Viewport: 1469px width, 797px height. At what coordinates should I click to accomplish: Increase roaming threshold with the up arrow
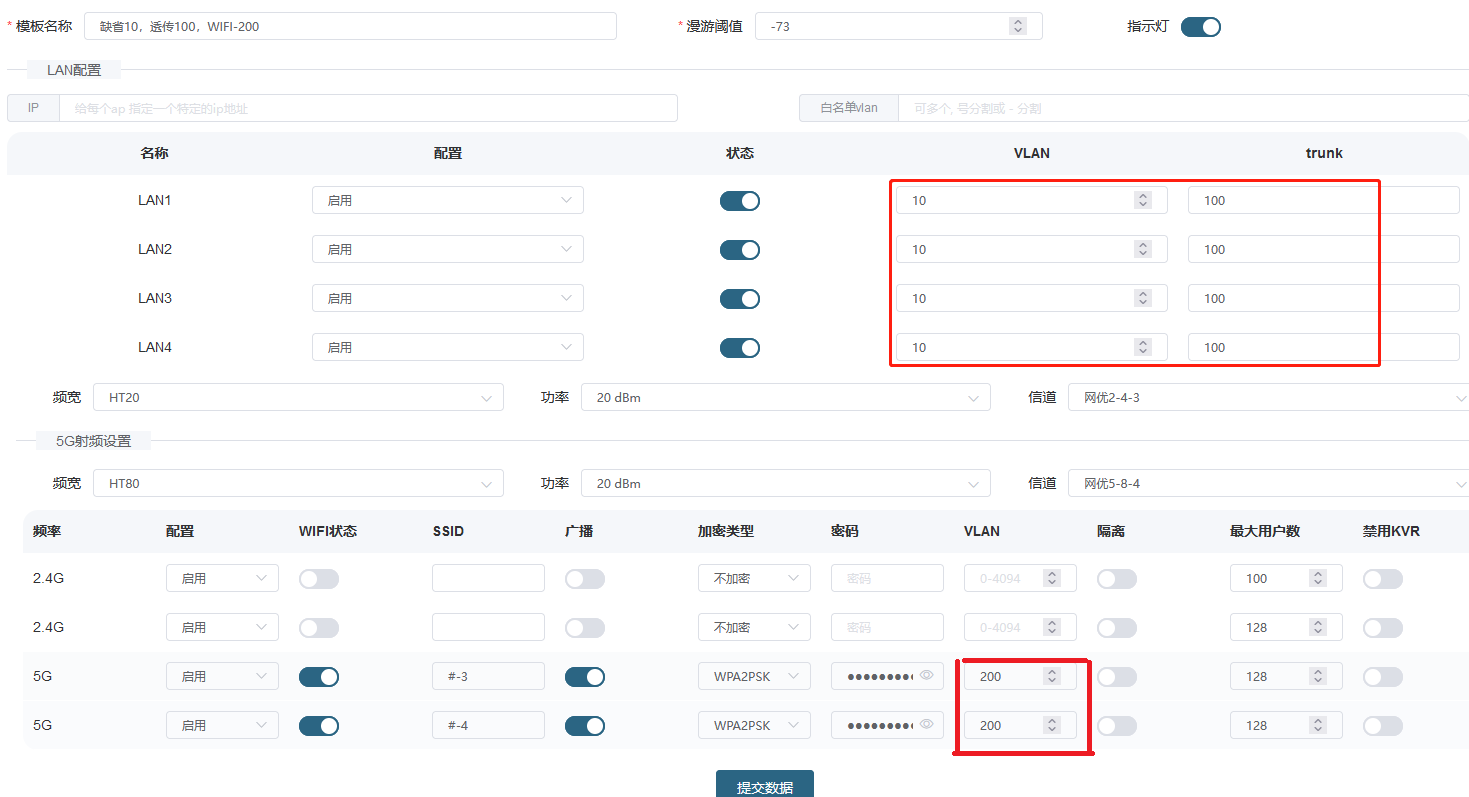(x=1017, y=22)
